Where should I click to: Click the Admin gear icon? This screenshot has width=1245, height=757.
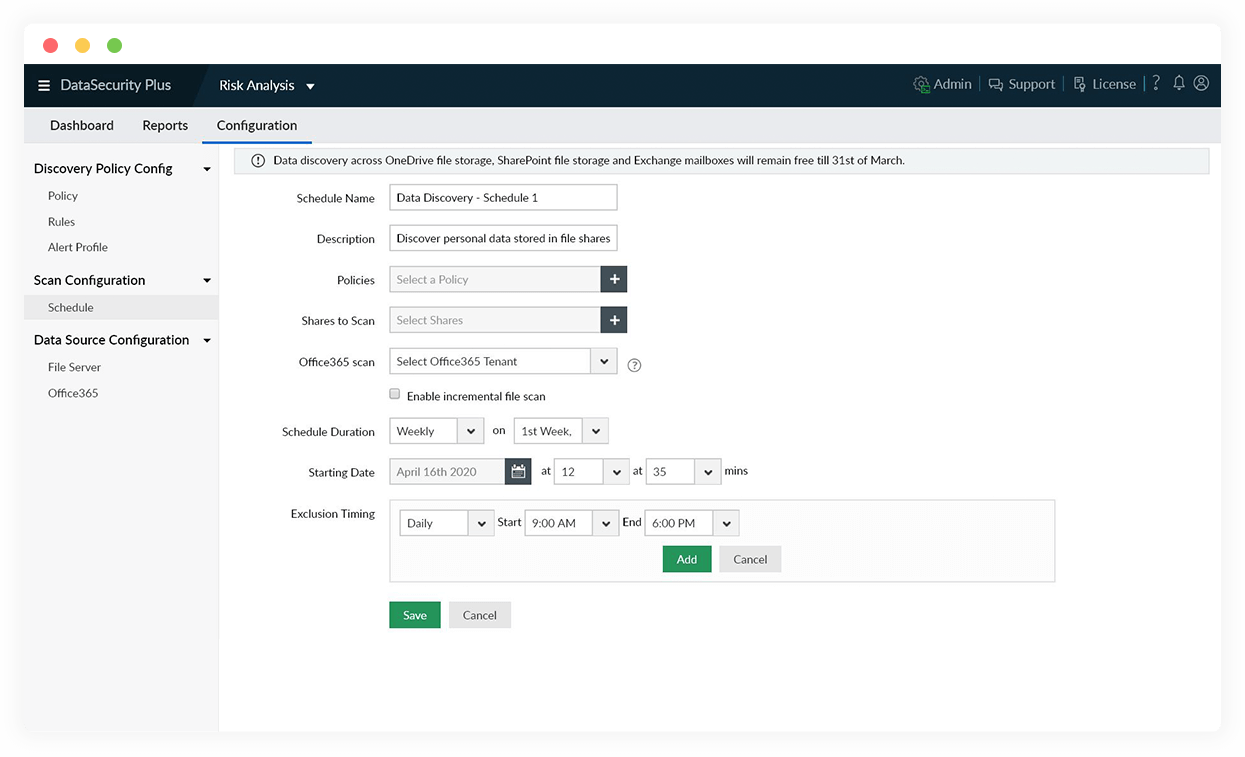(922, 85)
